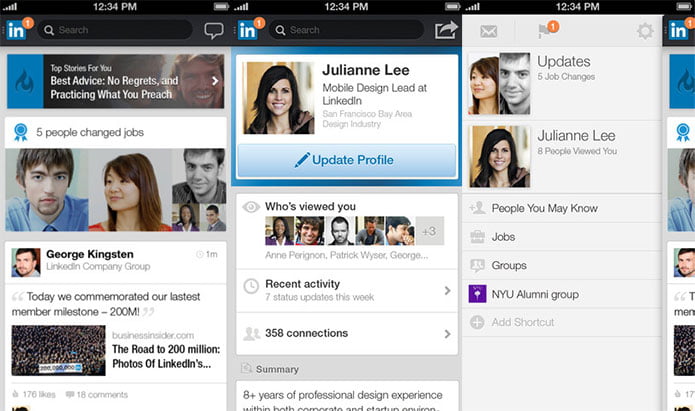Tap comment icon beside 18 comments
Viewport: 695px width, 411px height.
[70, 394]
